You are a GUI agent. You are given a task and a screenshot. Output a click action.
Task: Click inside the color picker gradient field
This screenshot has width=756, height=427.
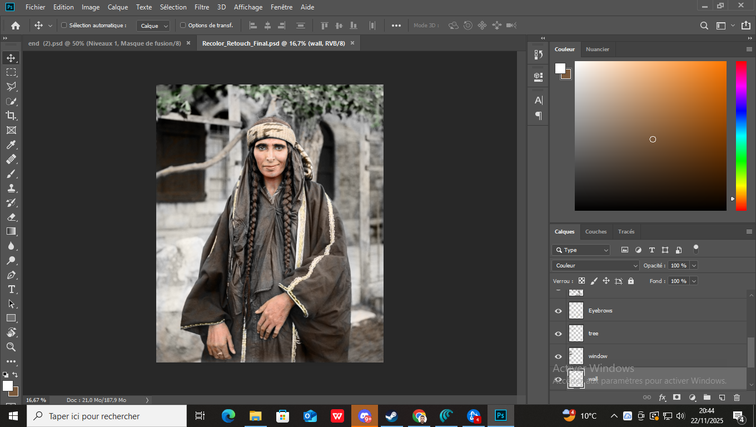(650, 135)
